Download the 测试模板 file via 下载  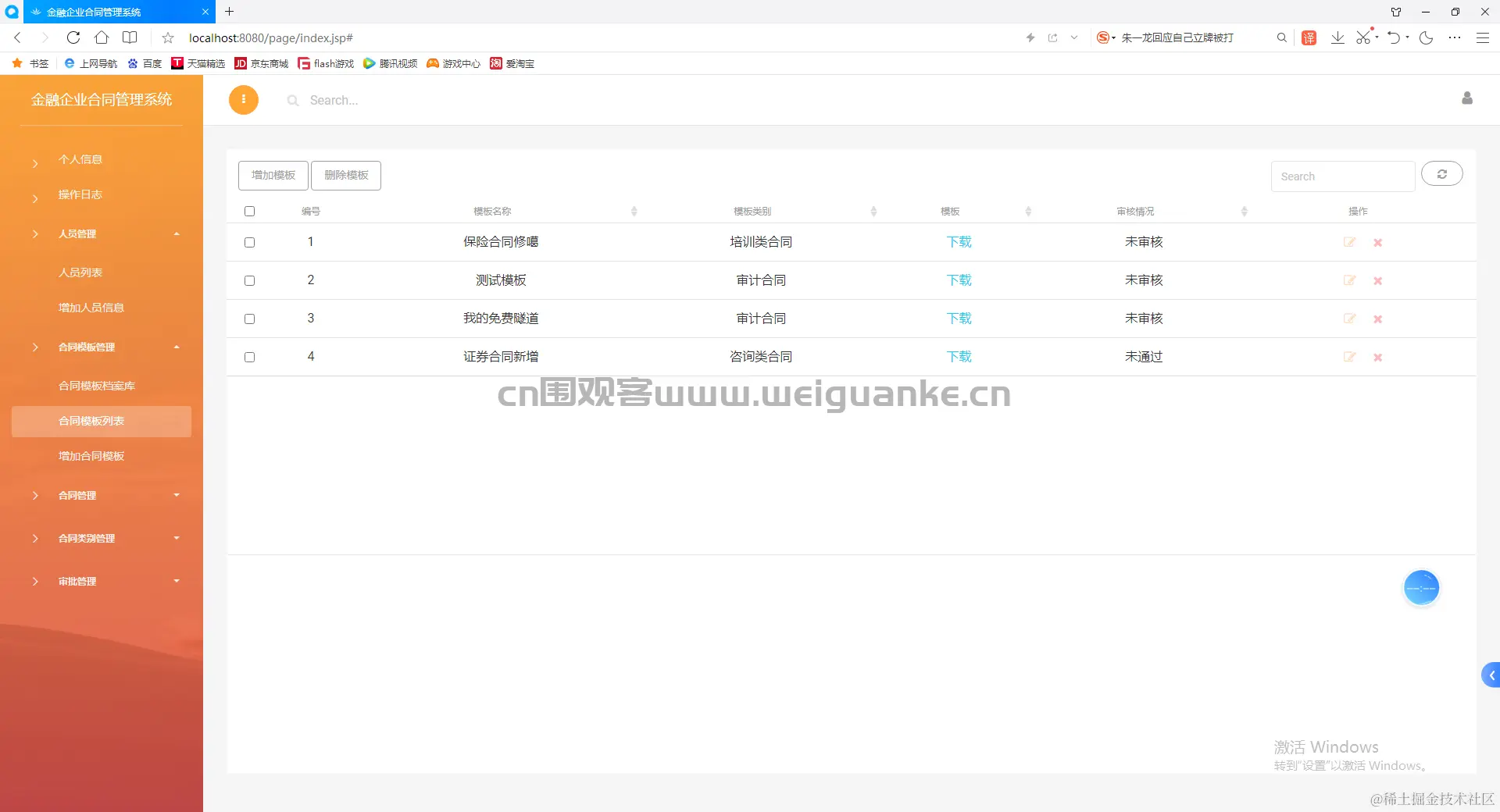959,280
